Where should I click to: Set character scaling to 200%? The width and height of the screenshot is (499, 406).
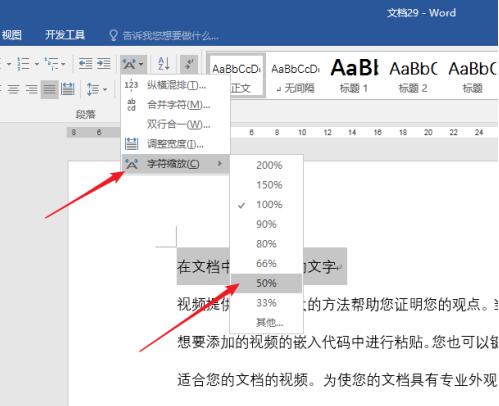[x=267, y=165]
